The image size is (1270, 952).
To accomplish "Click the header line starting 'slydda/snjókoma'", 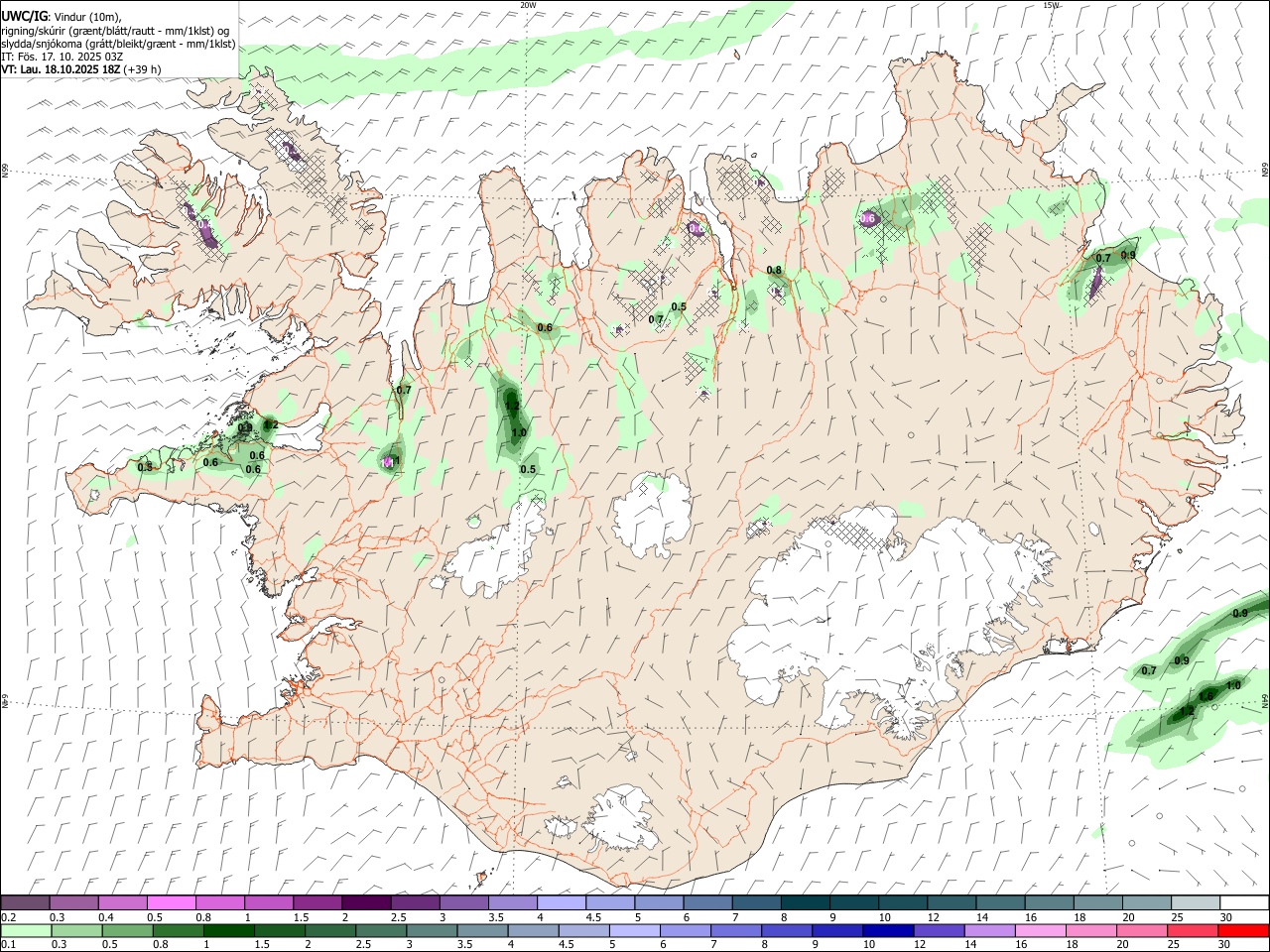I will coord(118,44).
